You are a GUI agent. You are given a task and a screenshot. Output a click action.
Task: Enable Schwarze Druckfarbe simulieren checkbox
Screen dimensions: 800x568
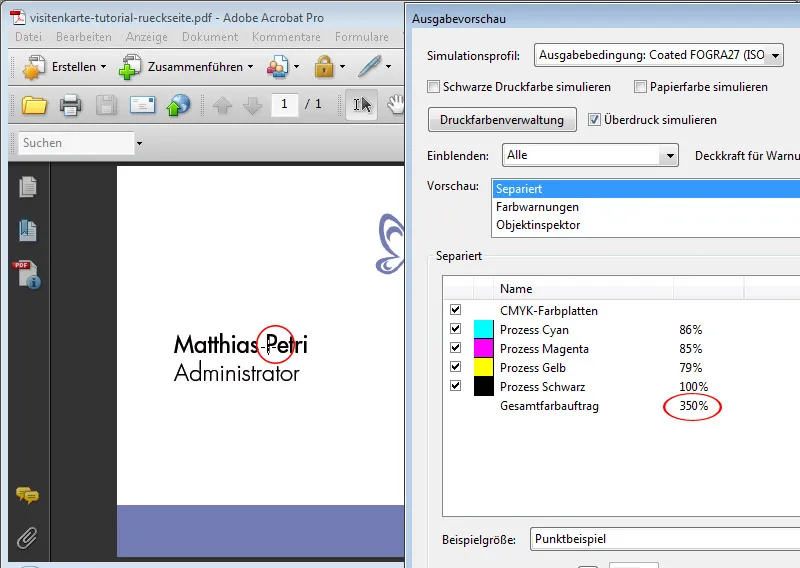point(433,87)
